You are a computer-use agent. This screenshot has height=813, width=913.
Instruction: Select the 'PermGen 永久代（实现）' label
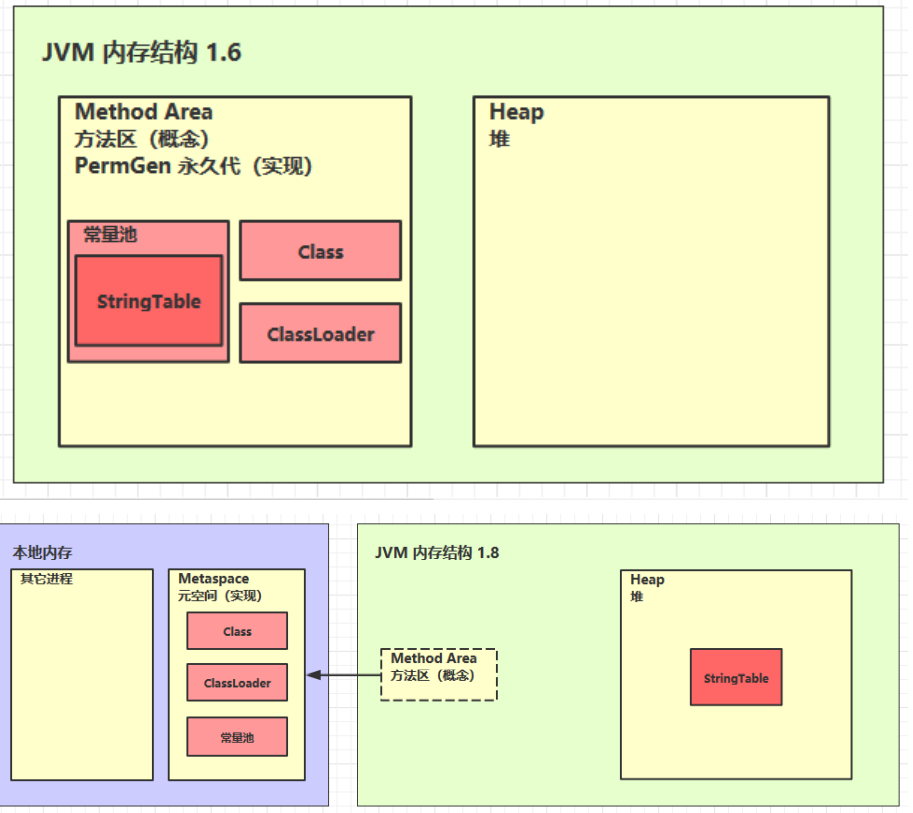(x=193, y=166)
